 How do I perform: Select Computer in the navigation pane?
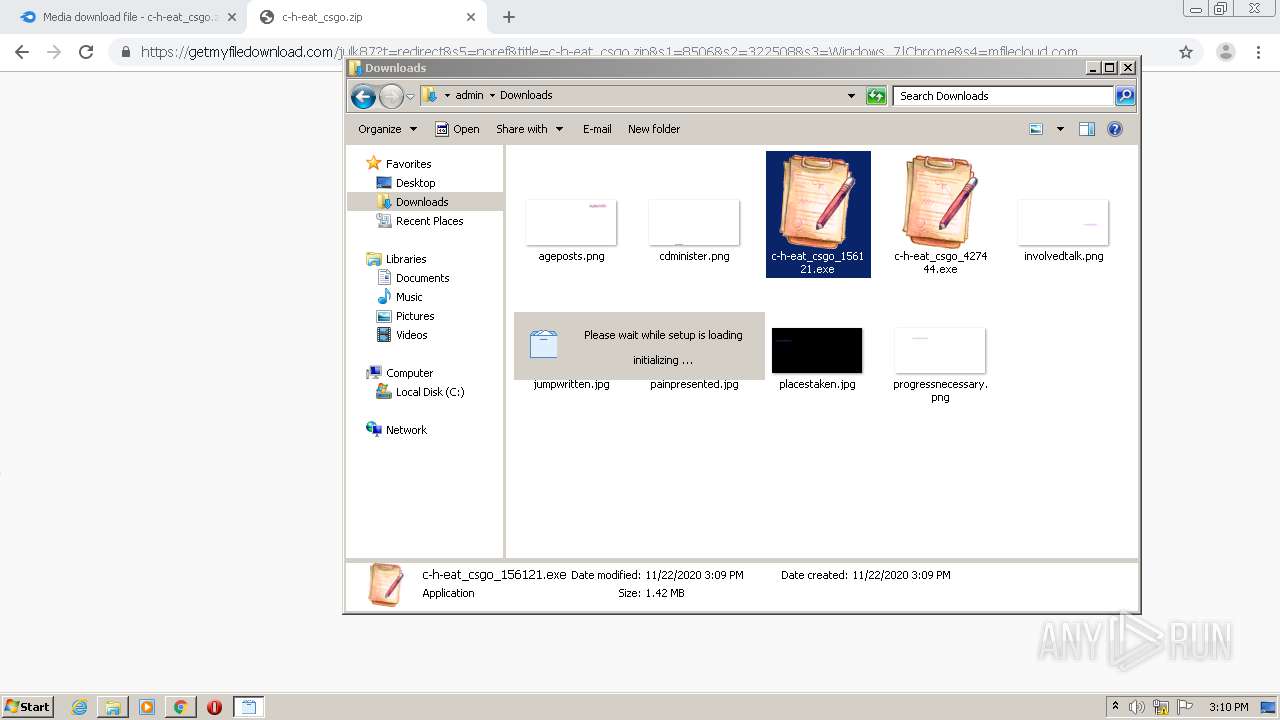[x=400, y=373]
